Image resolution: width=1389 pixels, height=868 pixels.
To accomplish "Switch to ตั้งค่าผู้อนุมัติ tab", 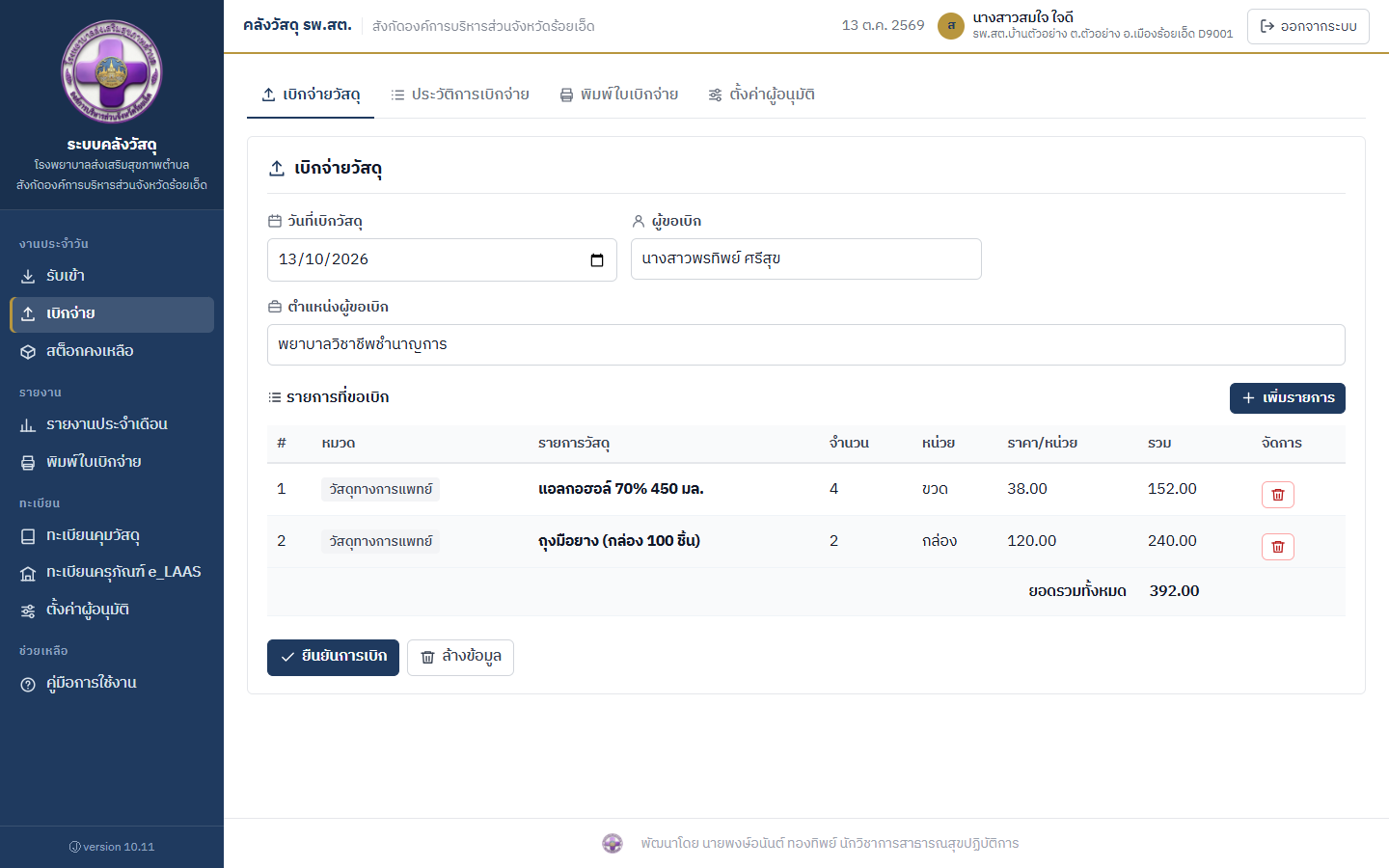I will pos(762,95).
